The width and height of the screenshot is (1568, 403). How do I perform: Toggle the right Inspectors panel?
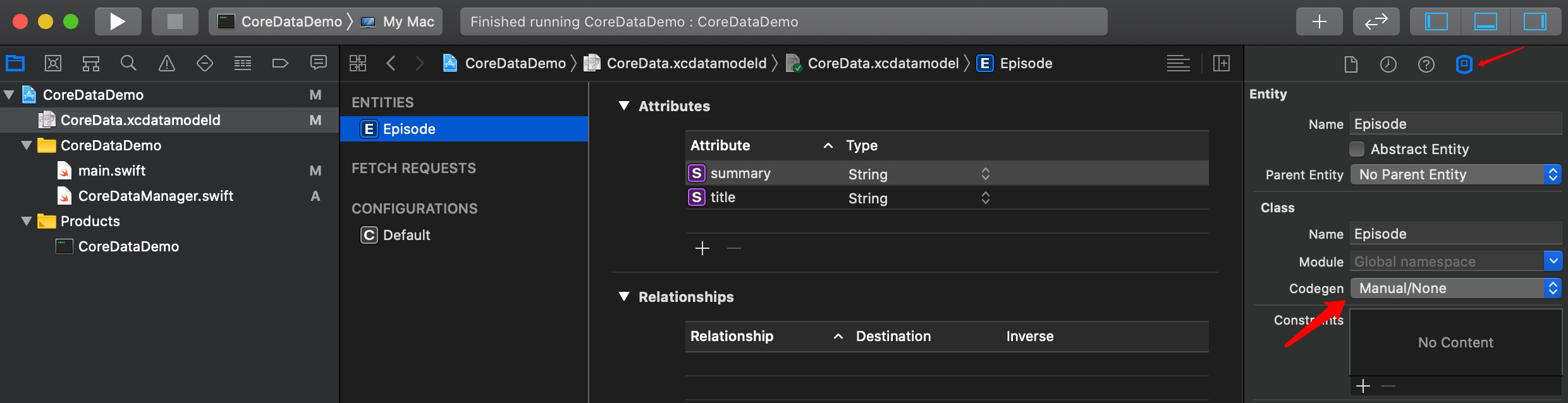[1535, 21]
